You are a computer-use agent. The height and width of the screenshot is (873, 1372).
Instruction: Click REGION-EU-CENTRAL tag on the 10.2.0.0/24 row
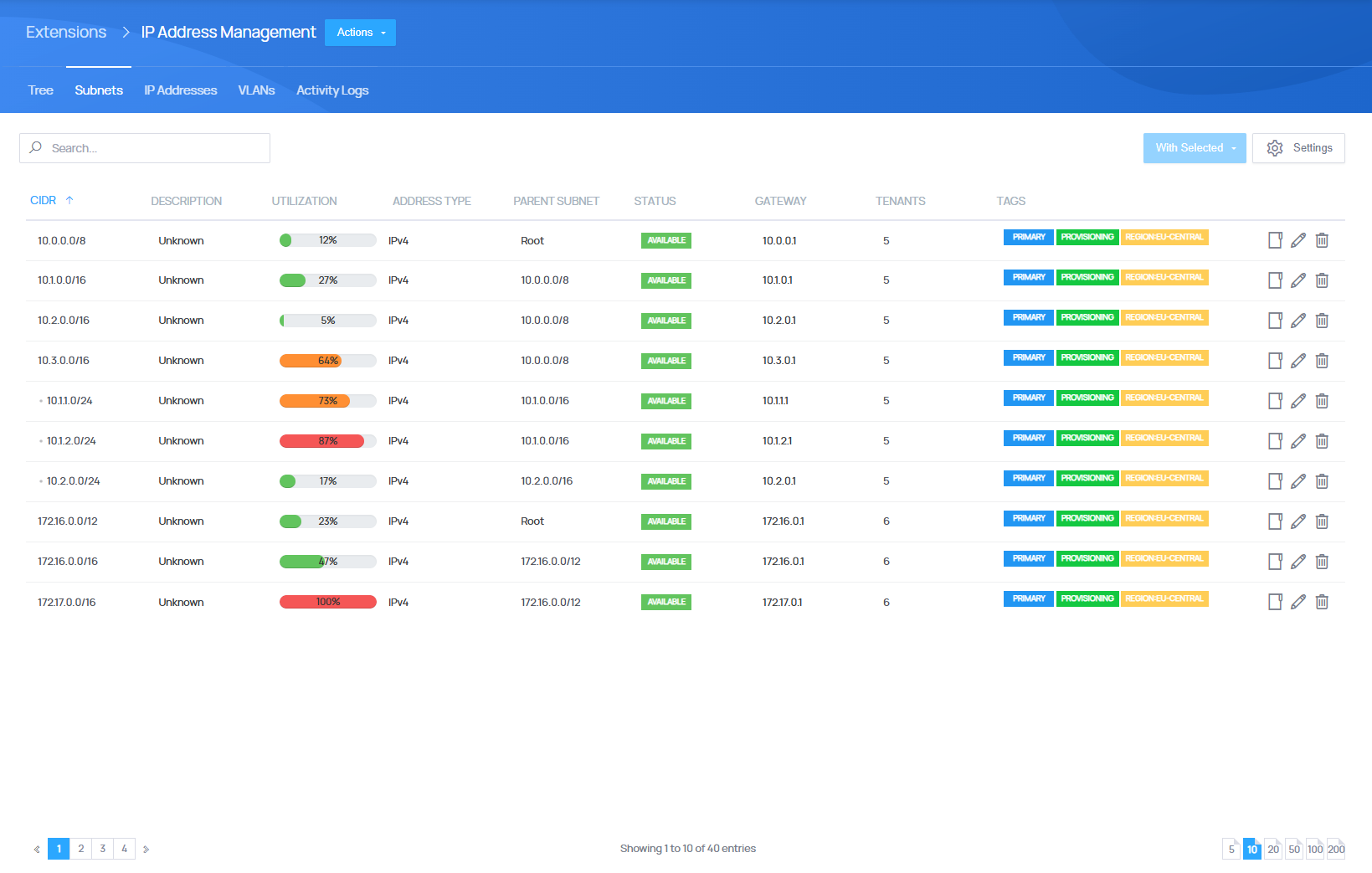1164,478
